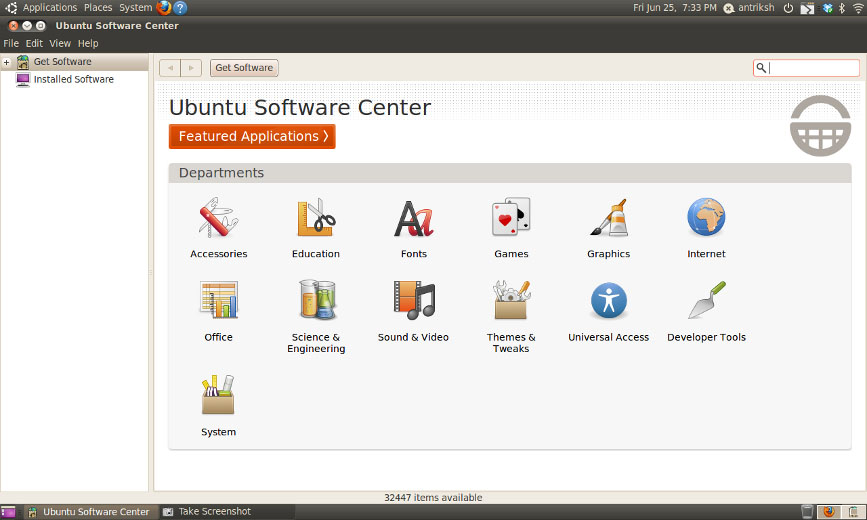Click the "32447 items available" status text
This screenshot has width=867, height=520.
tap(433, 497)
